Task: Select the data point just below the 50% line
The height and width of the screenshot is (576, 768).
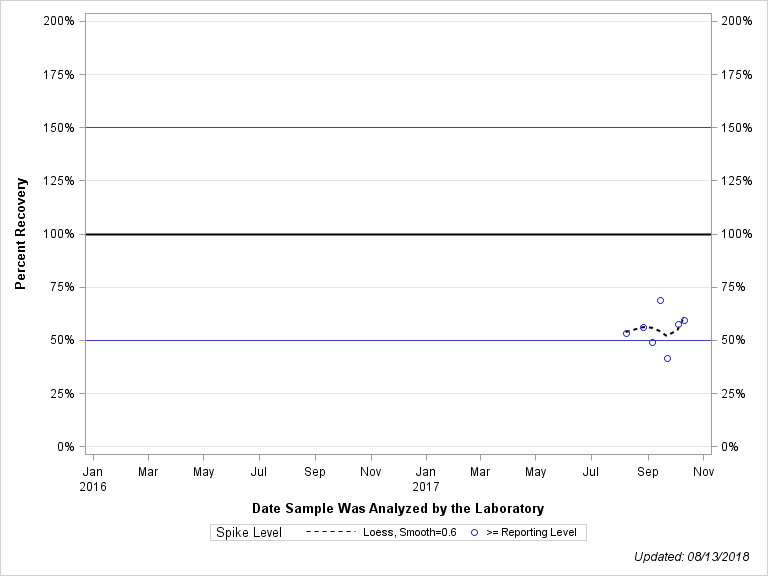Action: [652, 342]
